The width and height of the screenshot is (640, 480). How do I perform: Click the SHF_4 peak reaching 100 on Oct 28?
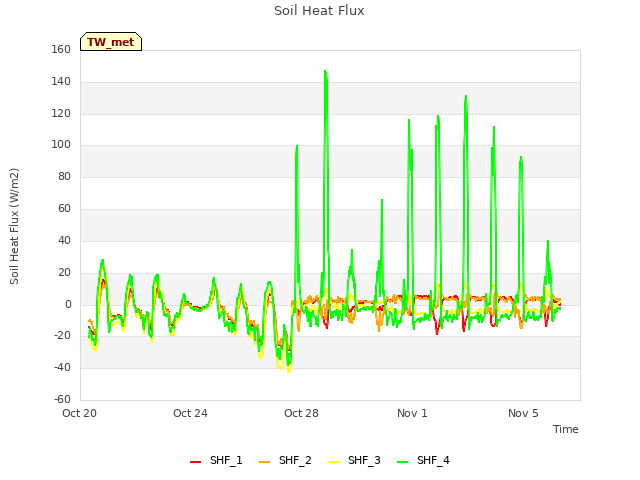click(297, 146)
